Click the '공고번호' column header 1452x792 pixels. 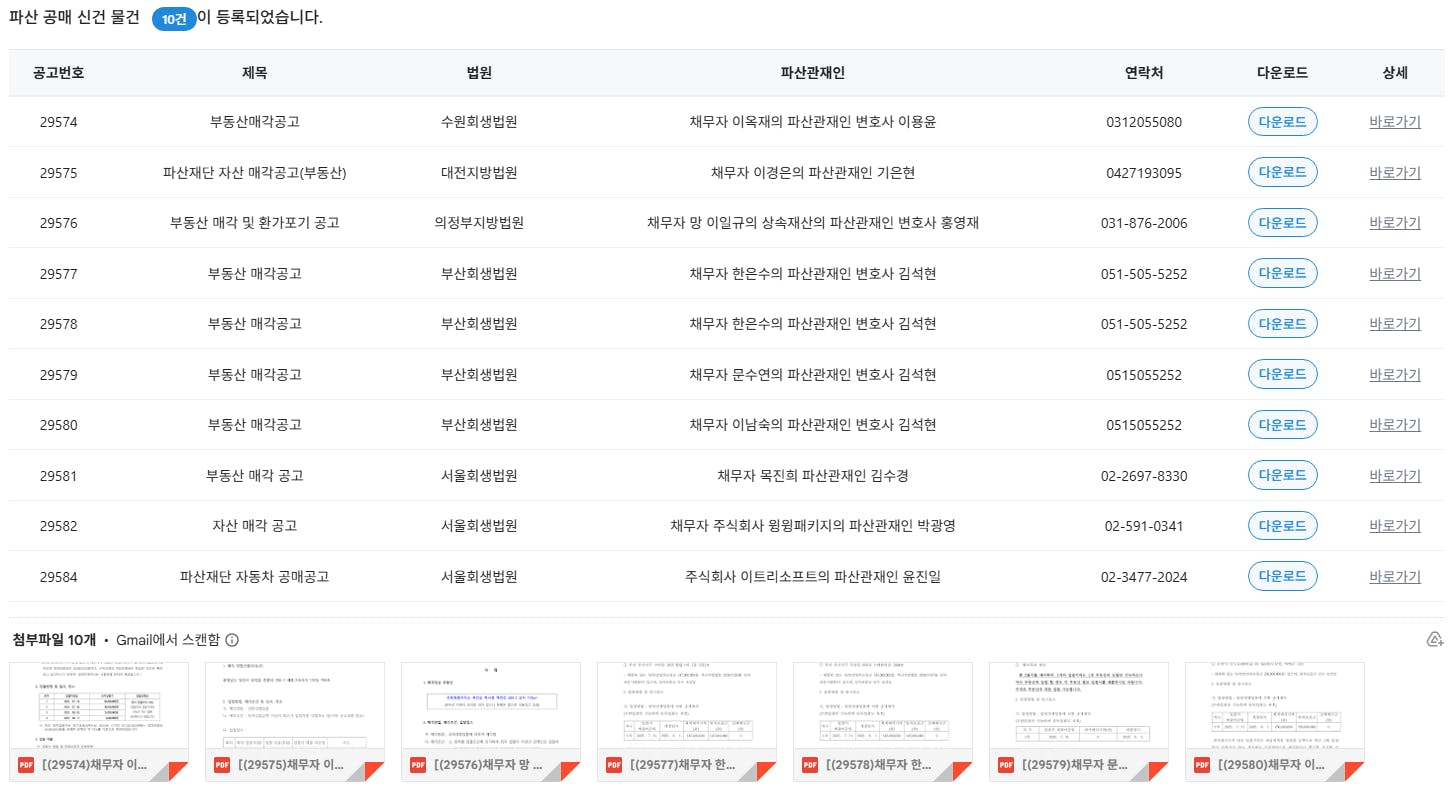[58, 73]
